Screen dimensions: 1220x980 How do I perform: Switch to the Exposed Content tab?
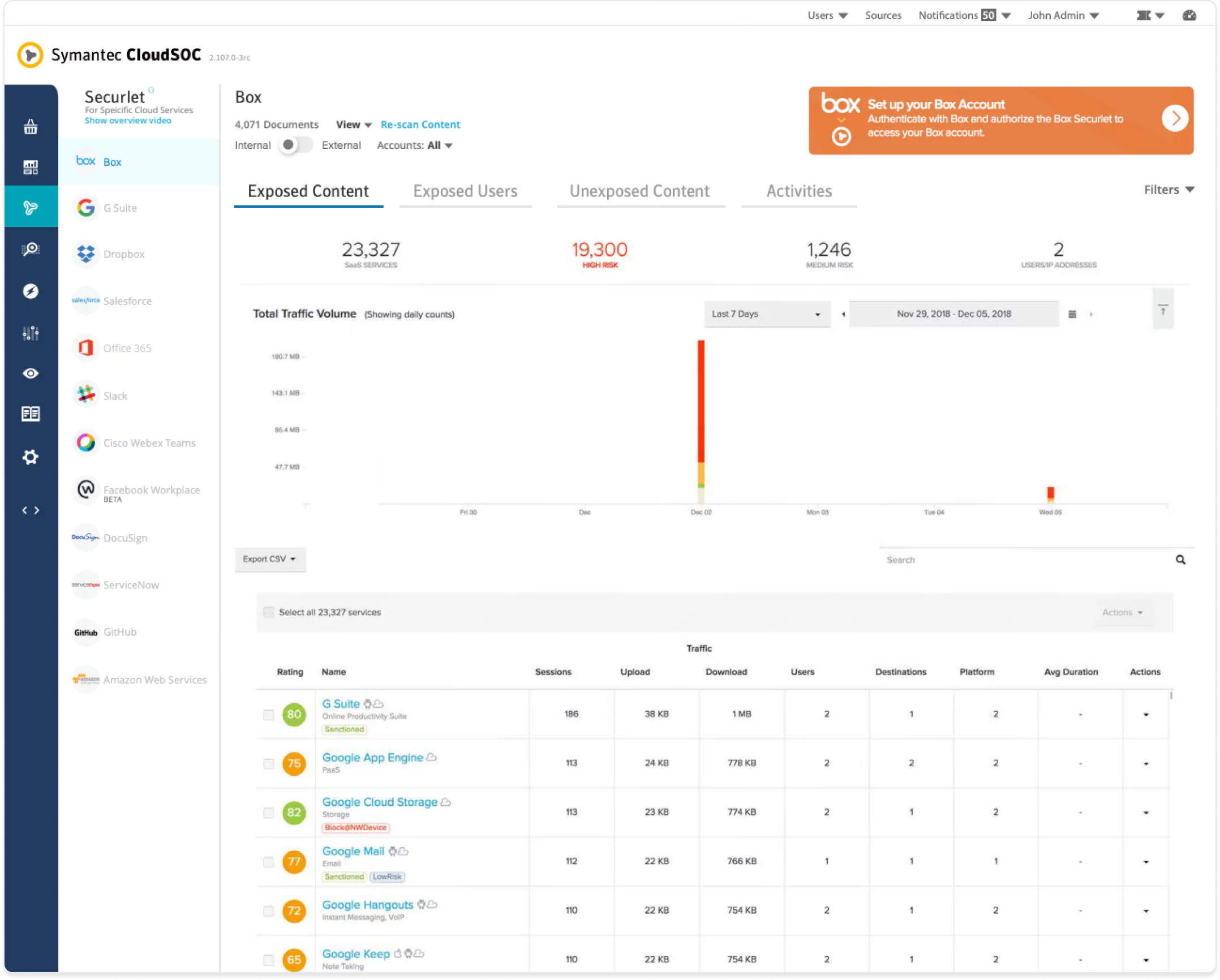(x=308, y=191)
